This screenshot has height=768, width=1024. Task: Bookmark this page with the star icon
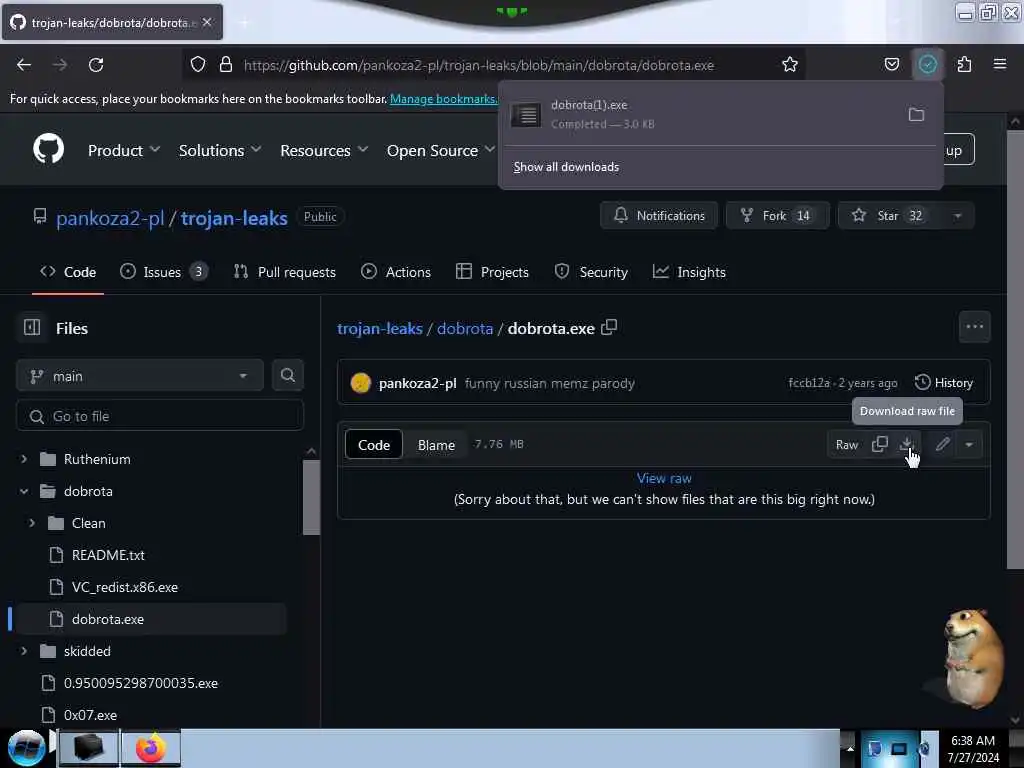[x=790, y=64]
